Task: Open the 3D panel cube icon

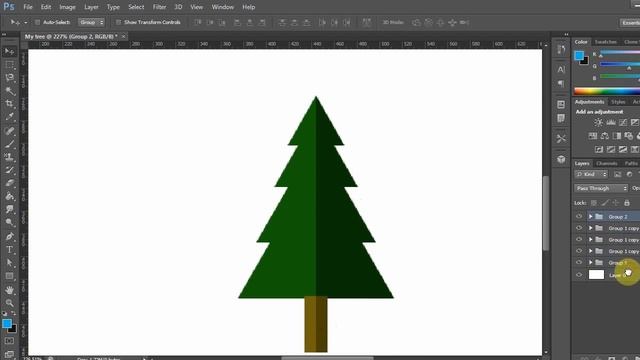Action: [x=561, y=159]
